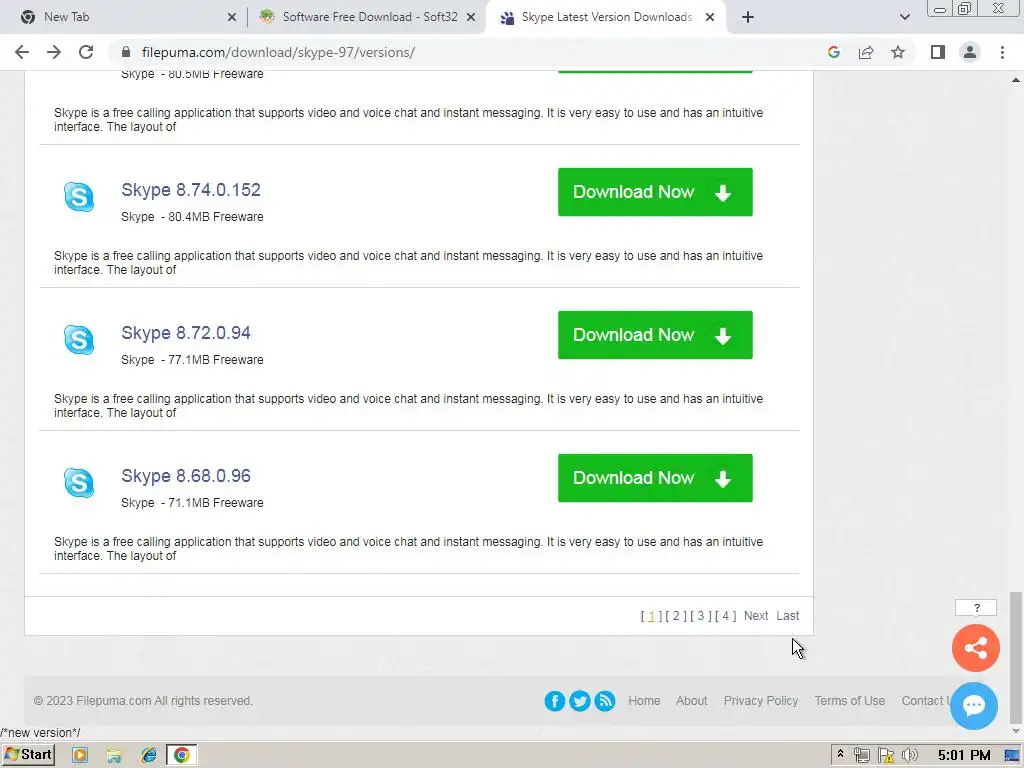Screen dimensions: 1024x768
Task: Open Filepuma's Twitter icon
Action: click(579, 701)
